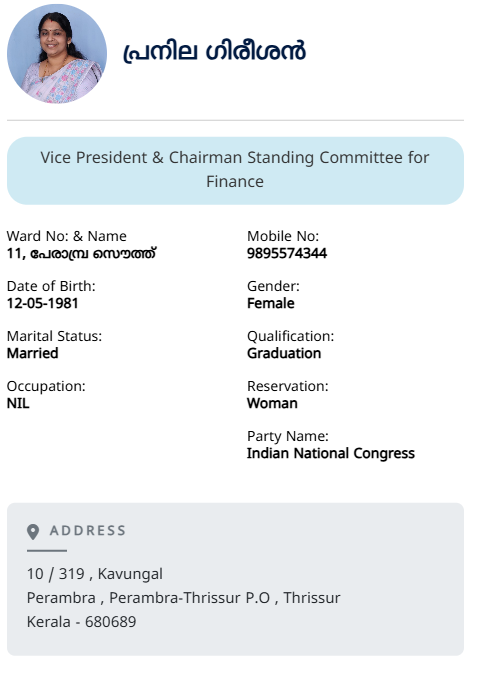Select the Gender value Female
487x675 pixels.
[271, 303]
